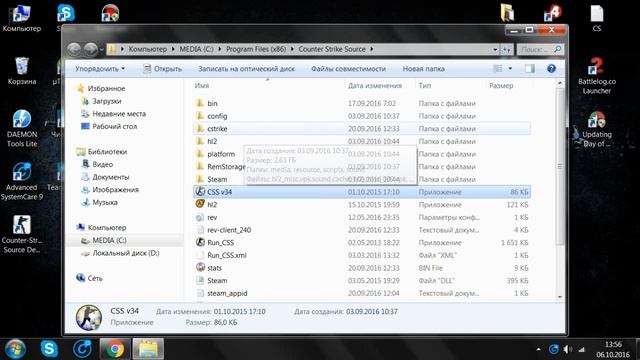Click the volume icon in system tray

567,349
